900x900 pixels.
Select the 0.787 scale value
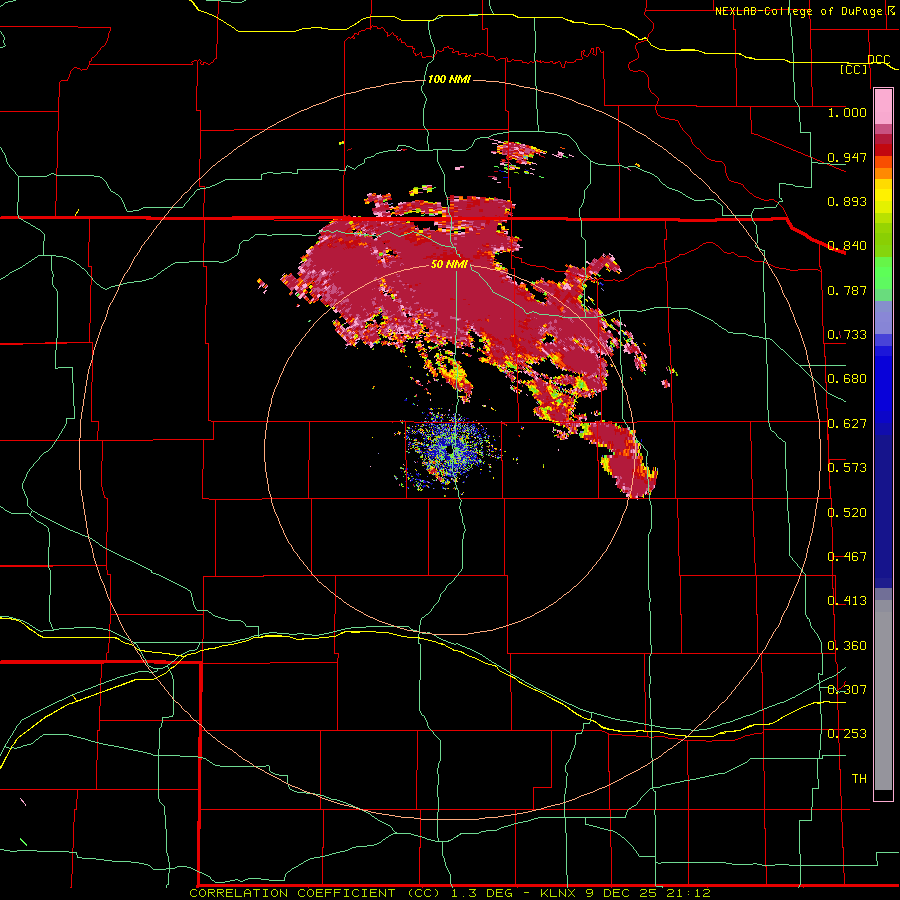[847, 290]
